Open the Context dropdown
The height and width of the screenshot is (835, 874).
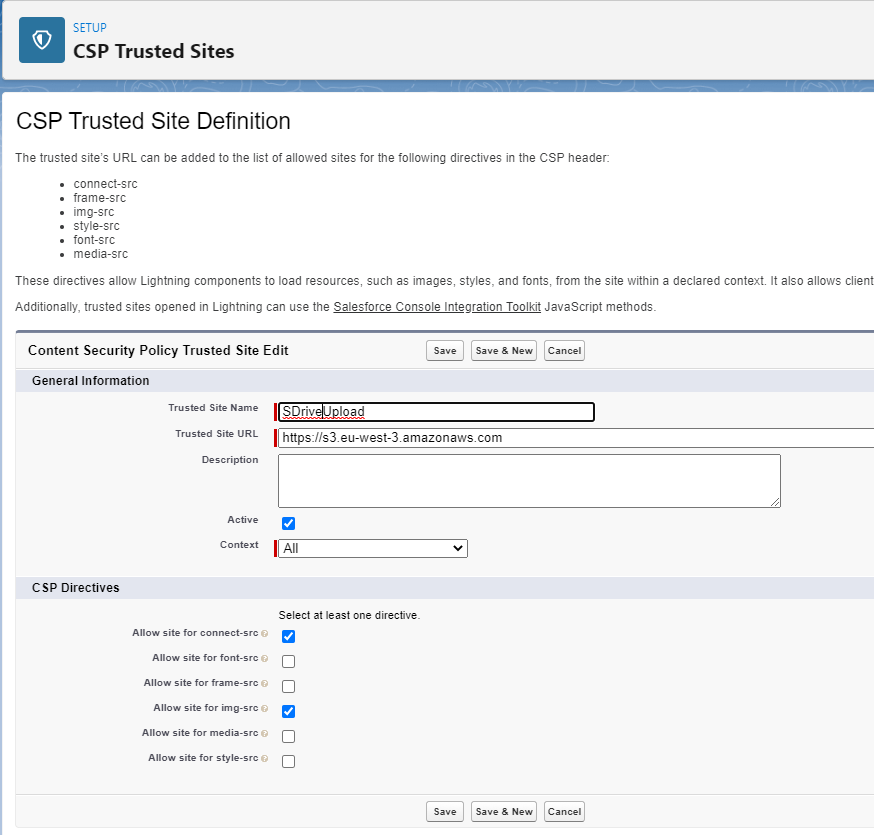tap(373, 548)
